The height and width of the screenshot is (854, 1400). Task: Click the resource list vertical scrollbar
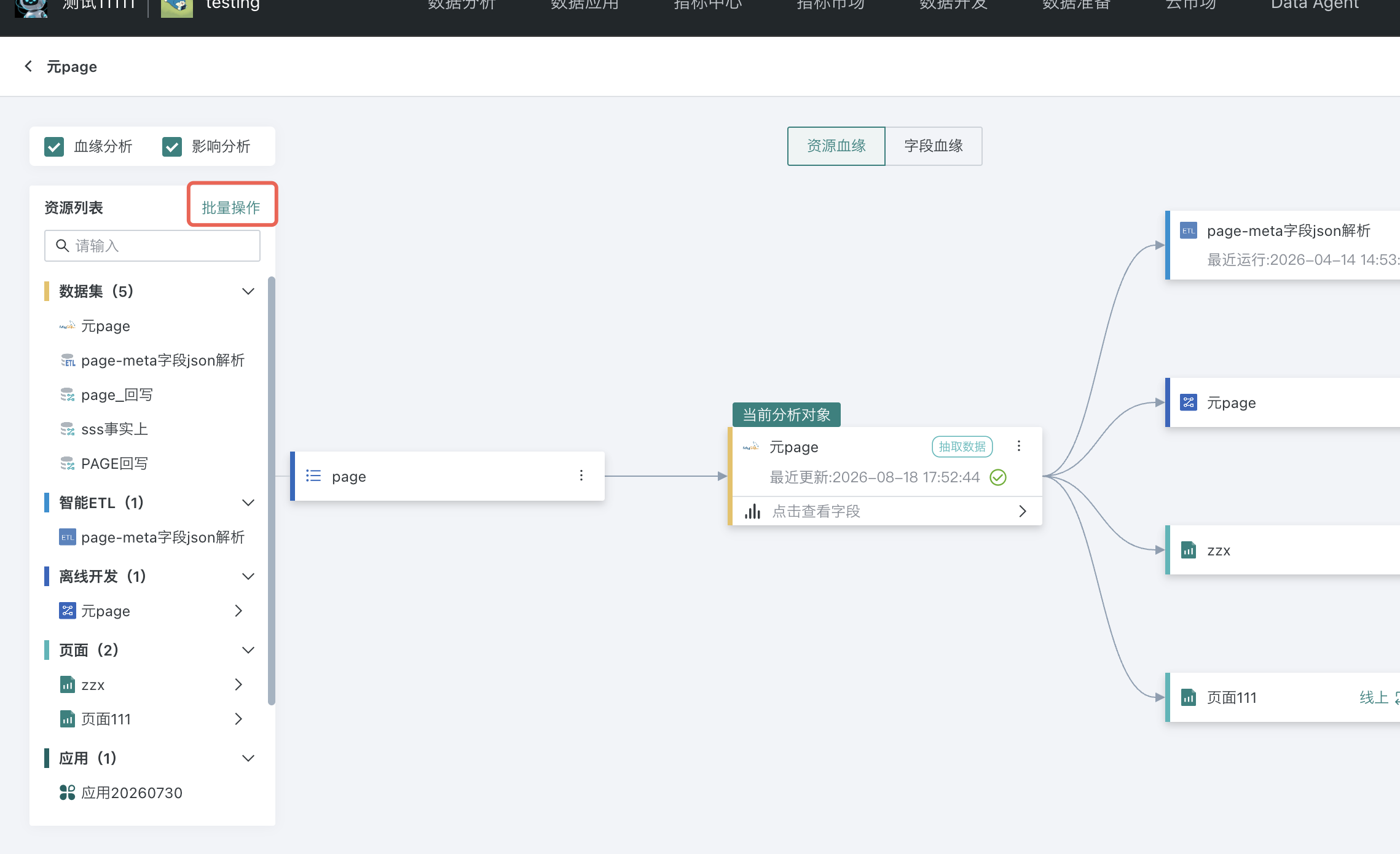[272, 490]
